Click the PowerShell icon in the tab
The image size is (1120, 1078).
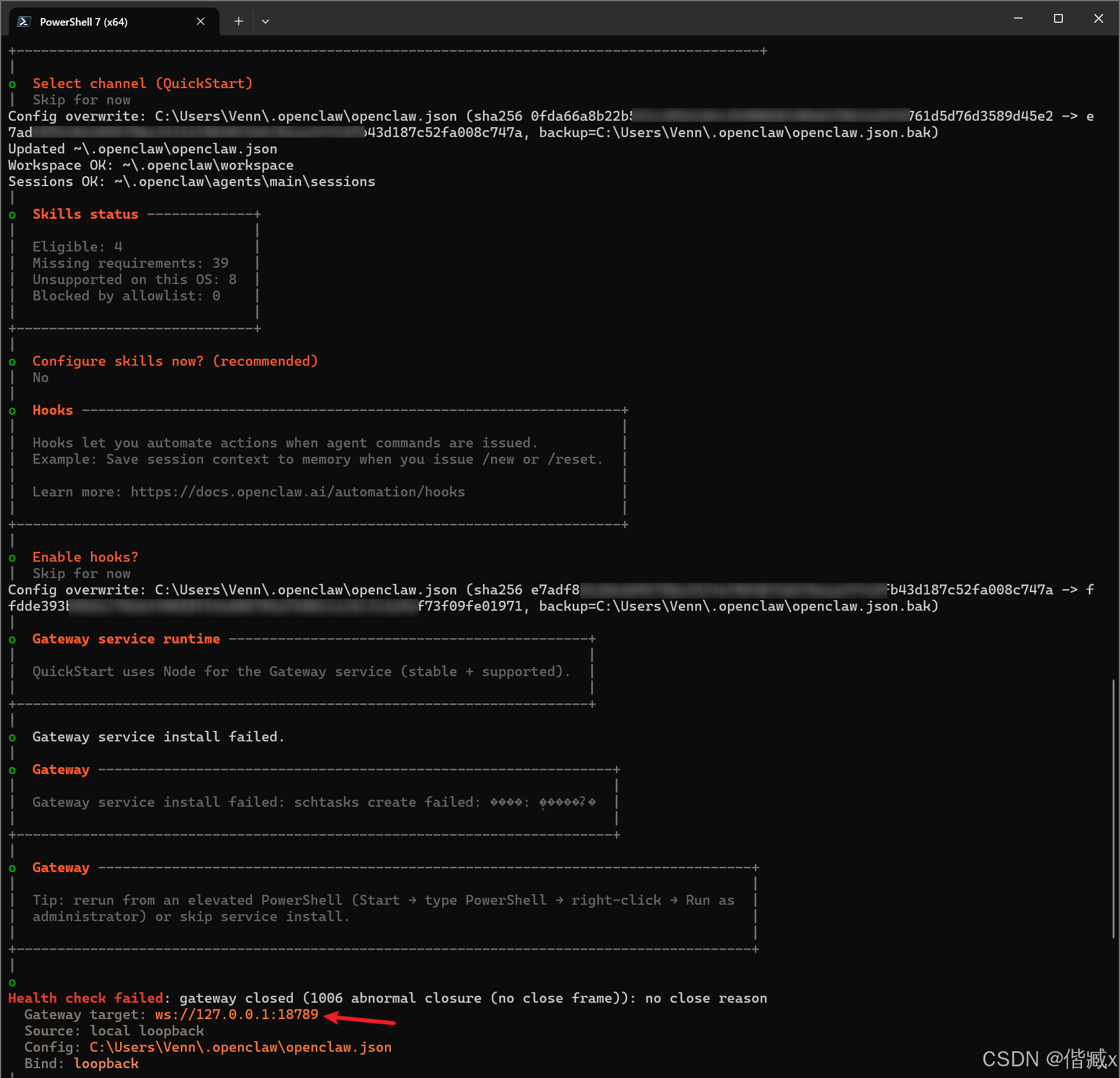tap(24, 22)
